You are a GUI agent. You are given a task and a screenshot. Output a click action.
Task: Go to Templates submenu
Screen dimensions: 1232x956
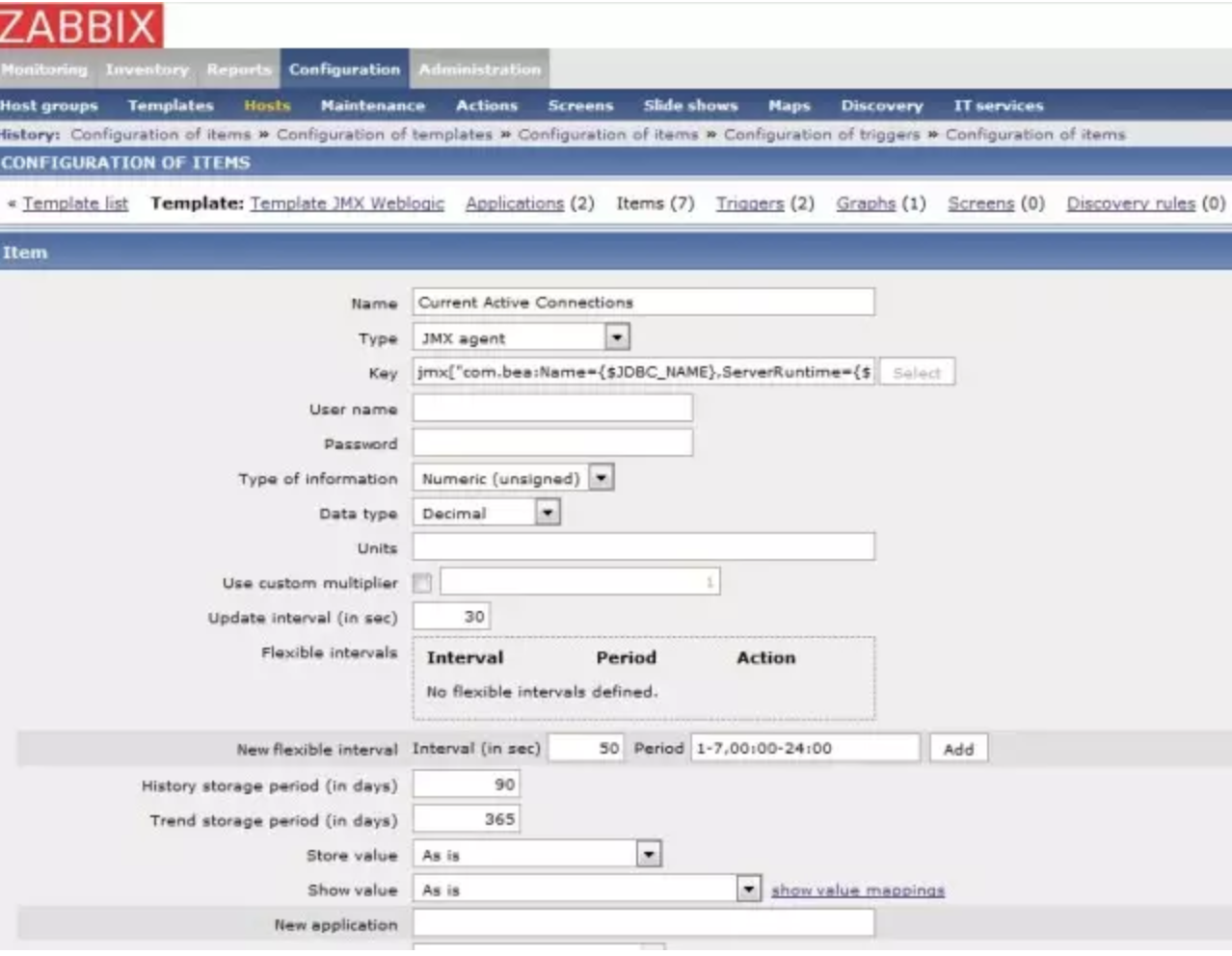(x=171, y=105)
